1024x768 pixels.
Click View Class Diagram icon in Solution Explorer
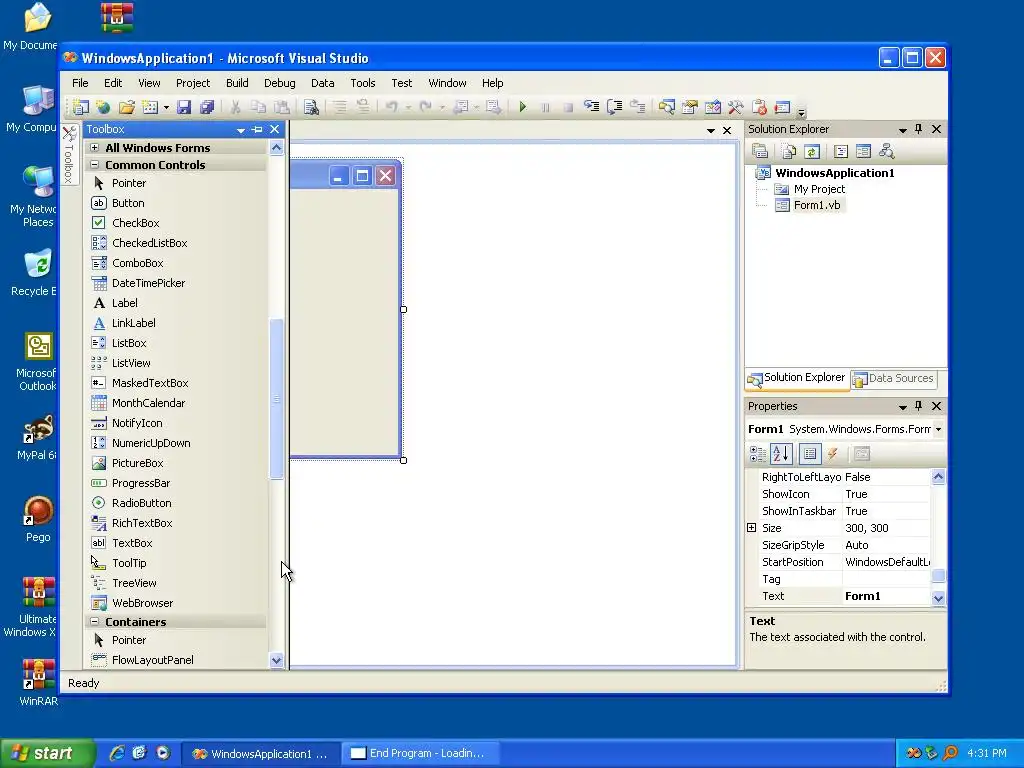(886, 152)
